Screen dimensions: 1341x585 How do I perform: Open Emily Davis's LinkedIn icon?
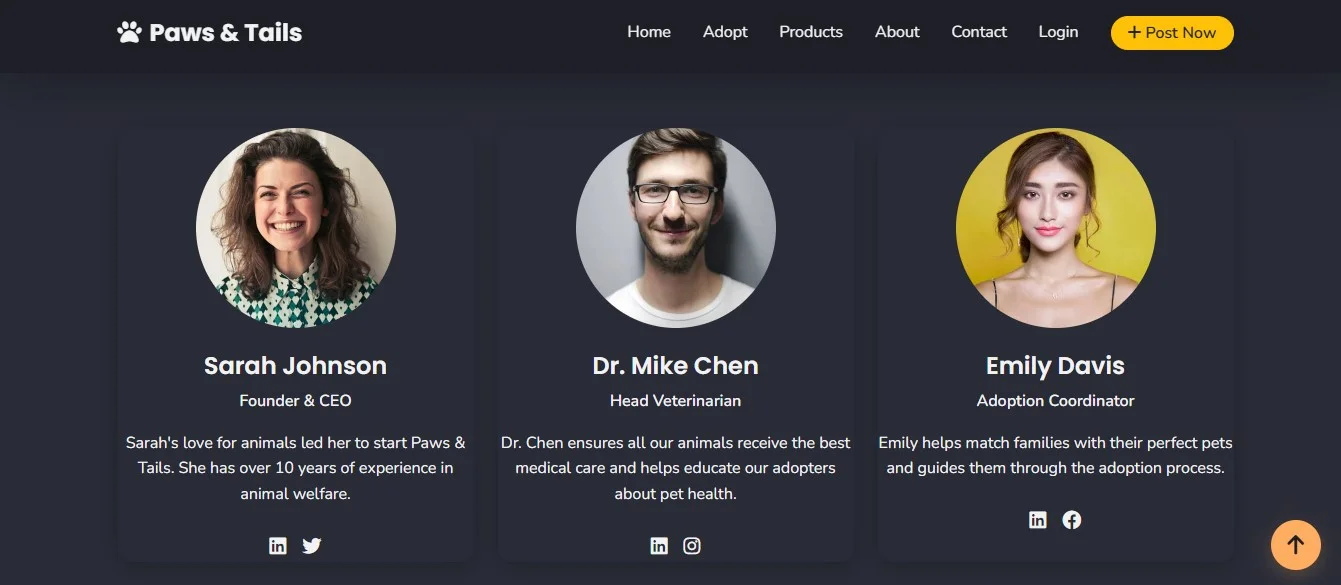pyautogui.click(x=1038, y=520)
